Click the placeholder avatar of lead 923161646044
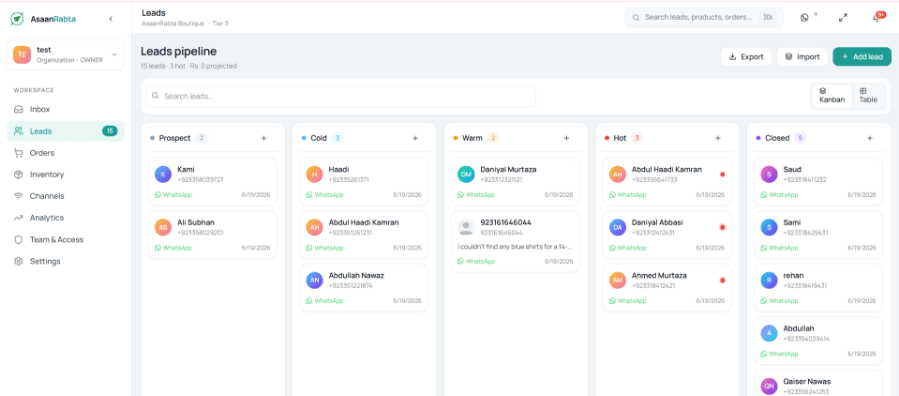 466,227
